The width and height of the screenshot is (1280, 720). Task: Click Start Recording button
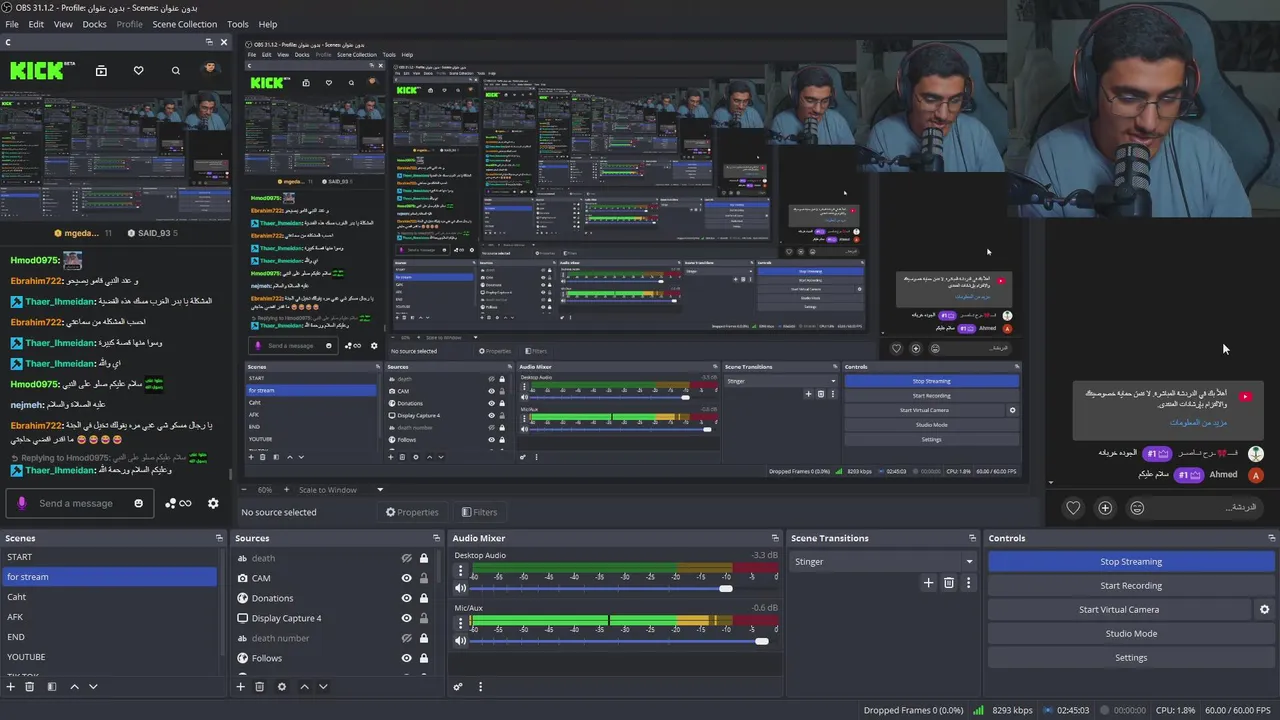click(x=1131, y=585)
